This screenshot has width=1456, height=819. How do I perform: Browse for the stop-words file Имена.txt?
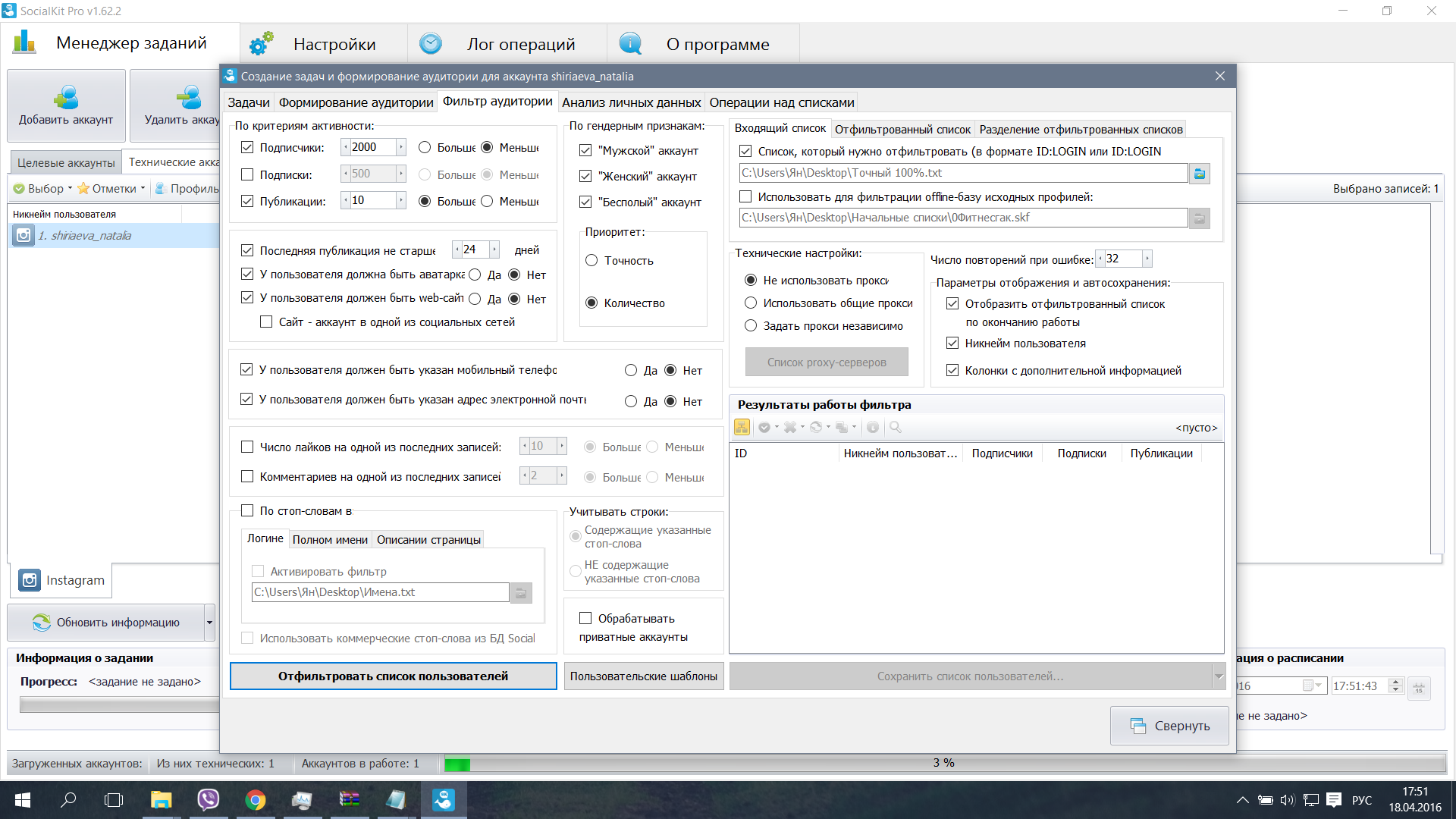coord(521,593)
